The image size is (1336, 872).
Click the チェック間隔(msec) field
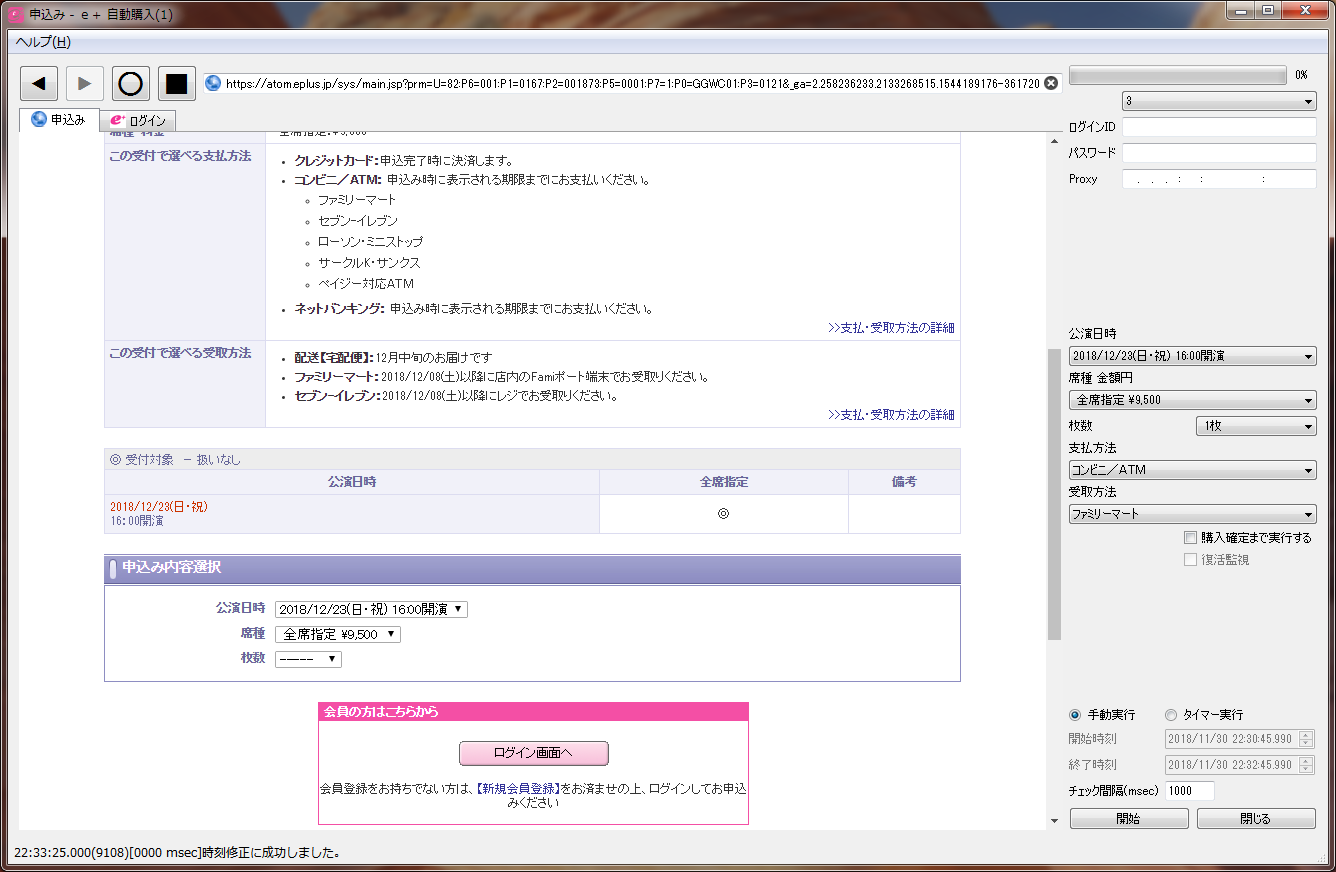click(x=1190, y=791)
